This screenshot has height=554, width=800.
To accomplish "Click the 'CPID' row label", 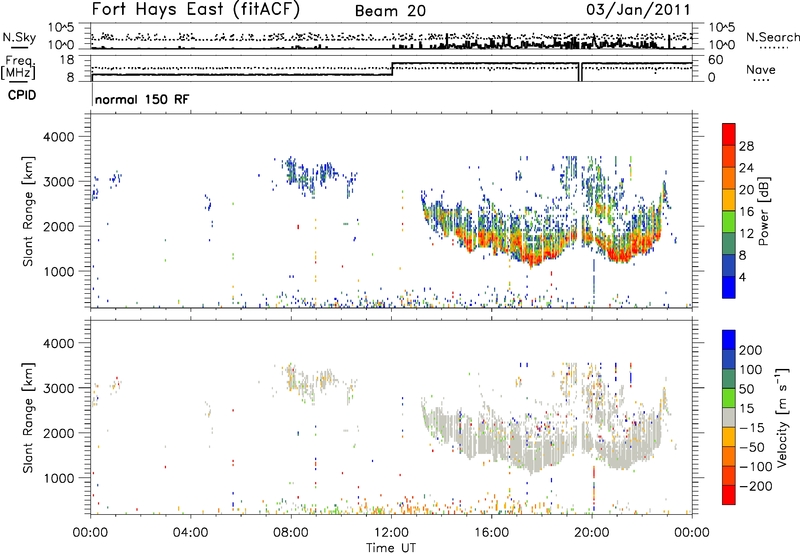I will tap(22, 95).
